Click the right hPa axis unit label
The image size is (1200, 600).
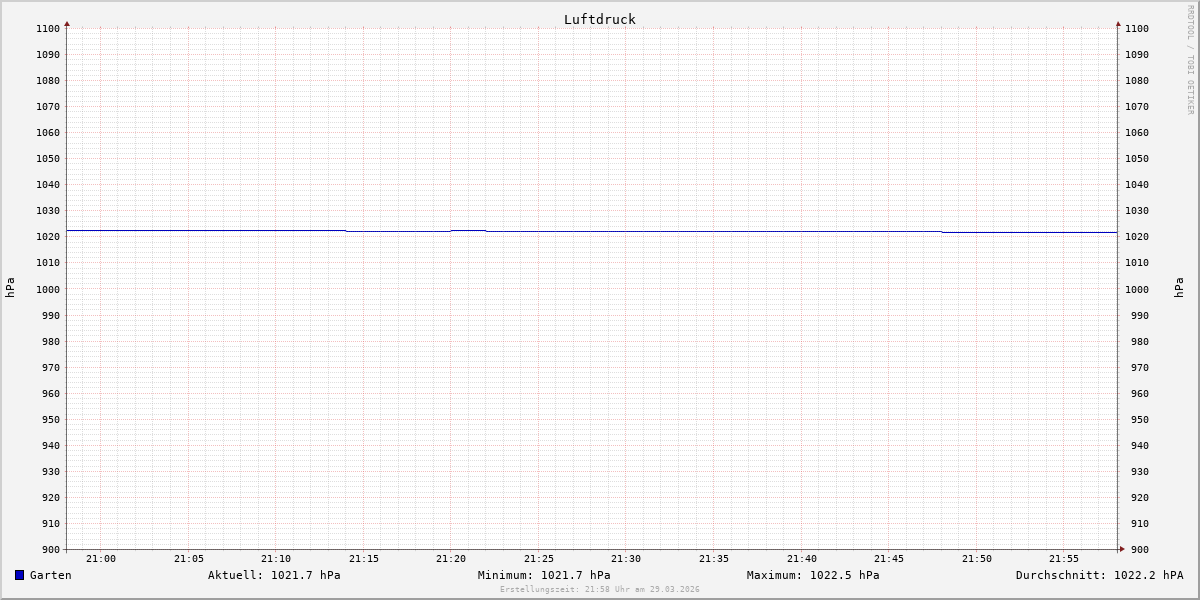point(1179,288)
